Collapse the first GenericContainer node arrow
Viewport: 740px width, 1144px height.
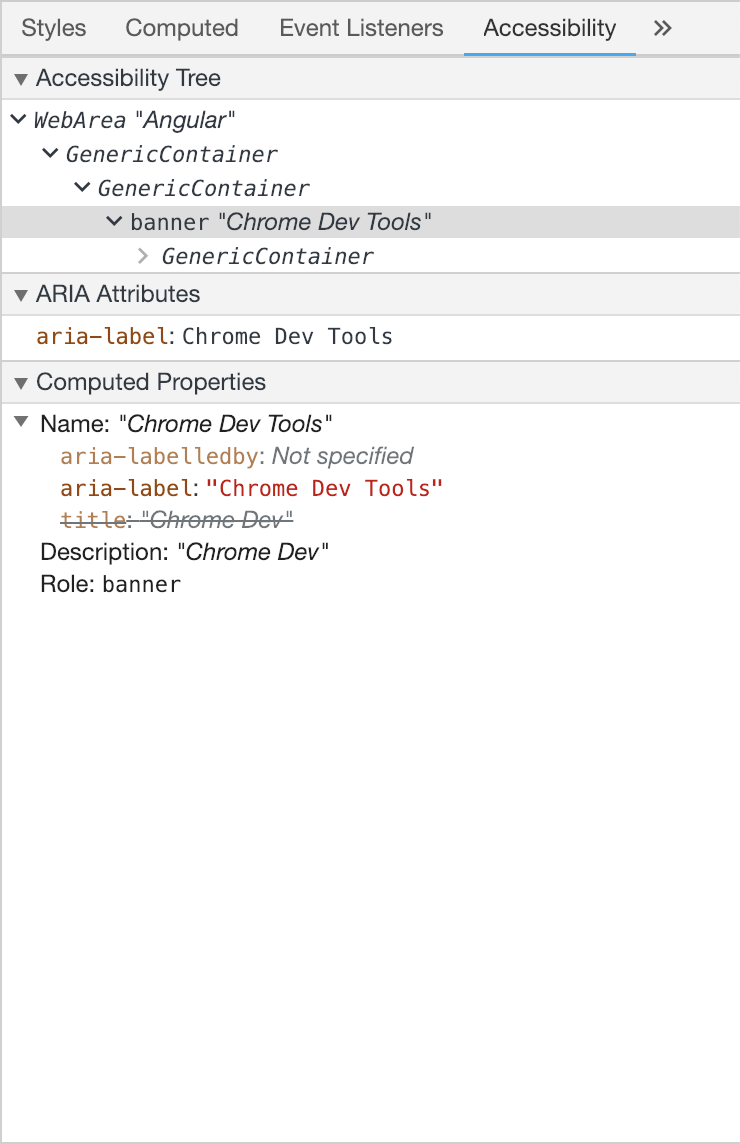[x=50, y=153]
